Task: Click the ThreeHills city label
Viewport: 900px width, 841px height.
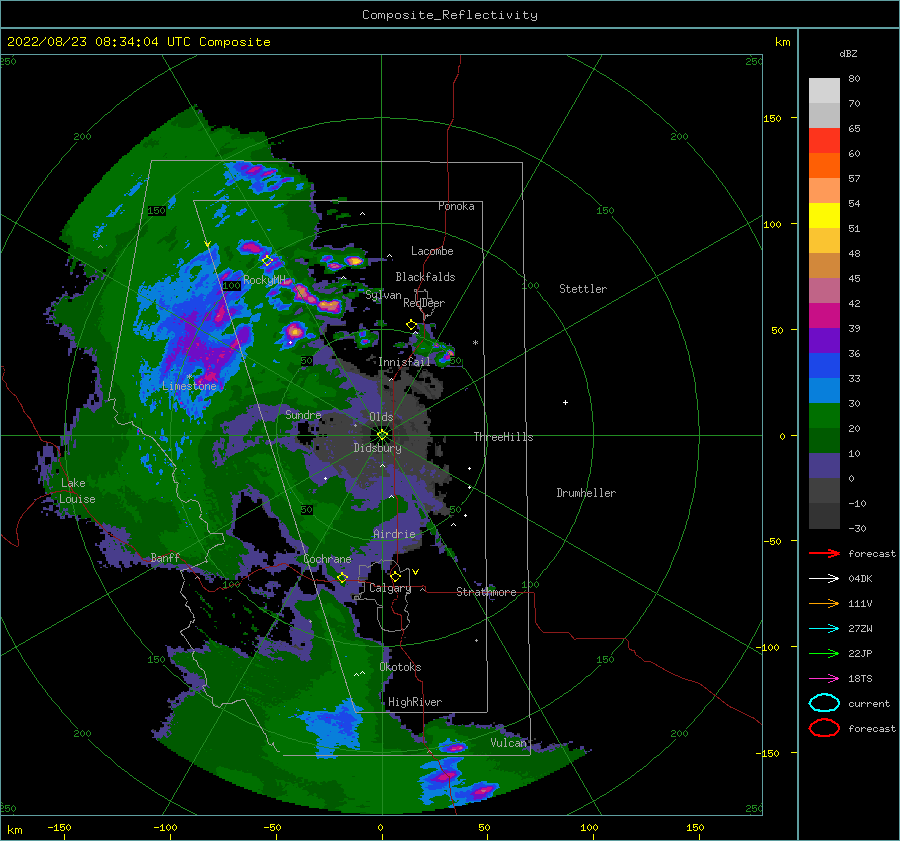Action: tap(503, 437)
